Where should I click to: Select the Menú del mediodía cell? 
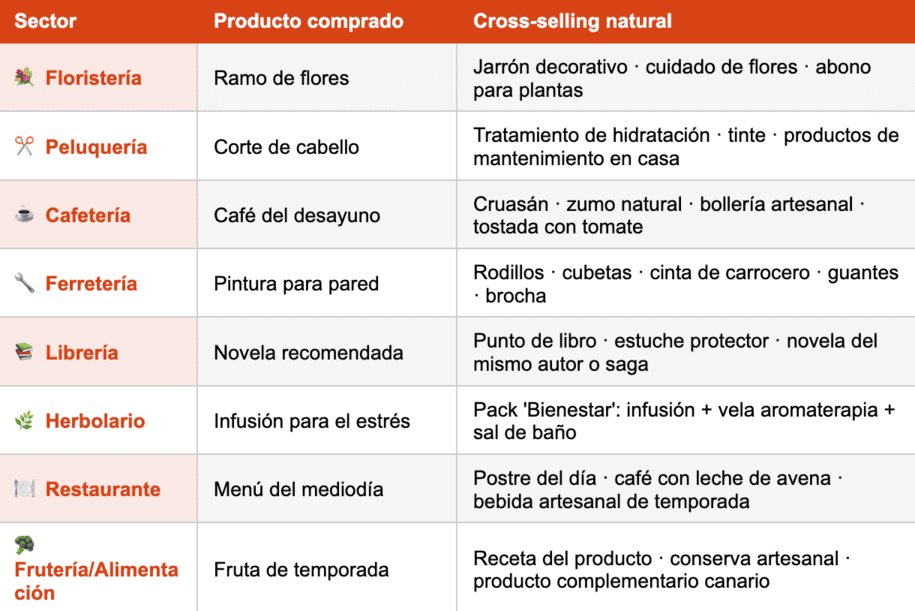tap(327, 488)
